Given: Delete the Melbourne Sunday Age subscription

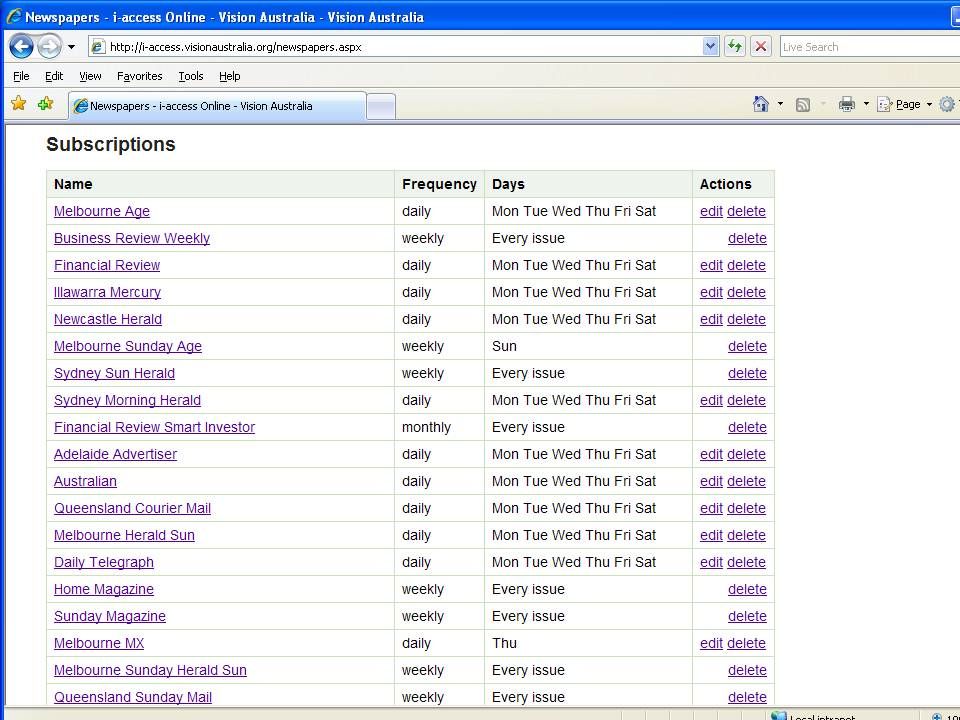Looking at the screenshot, I should pyautogui.click(x=747, y=346).
